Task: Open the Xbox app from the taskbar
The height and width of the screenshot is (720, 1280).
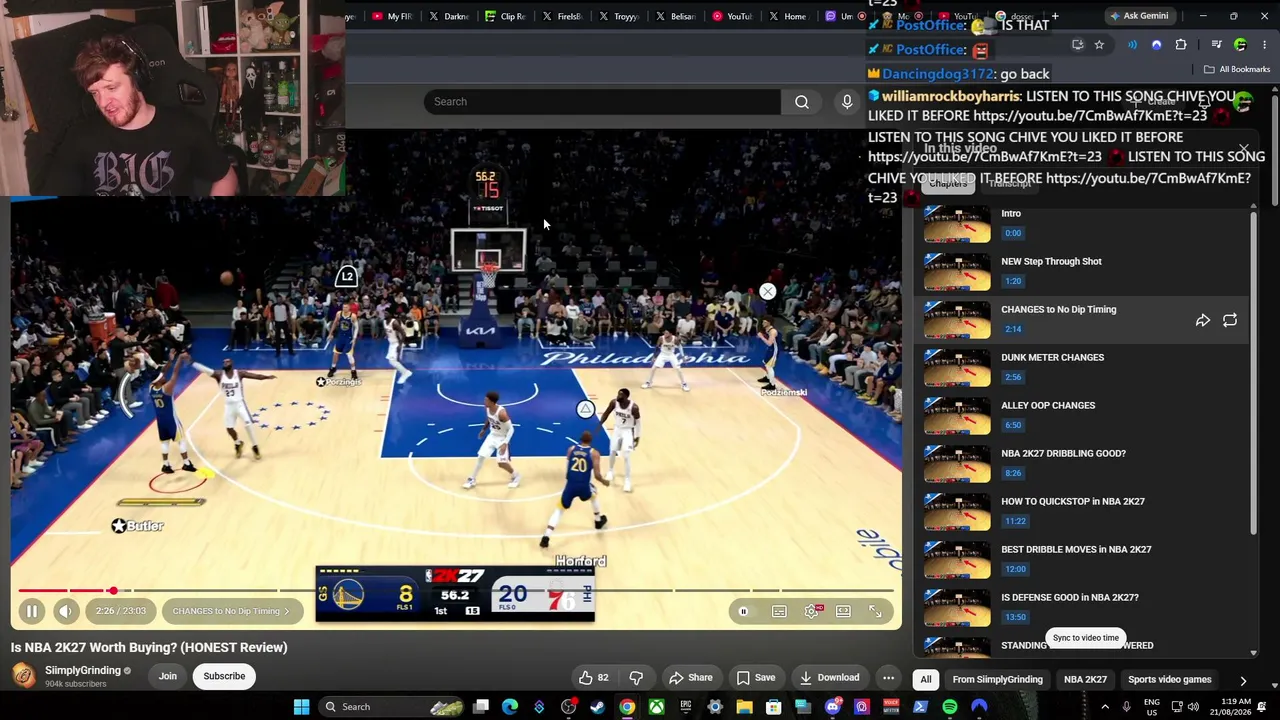Action: pyautogui.click(x=656, y=707)
